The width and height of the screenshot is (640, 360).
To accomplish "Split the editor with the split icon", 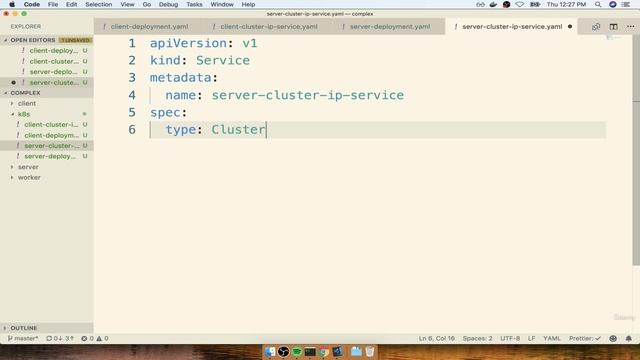I will click(613, 27).
